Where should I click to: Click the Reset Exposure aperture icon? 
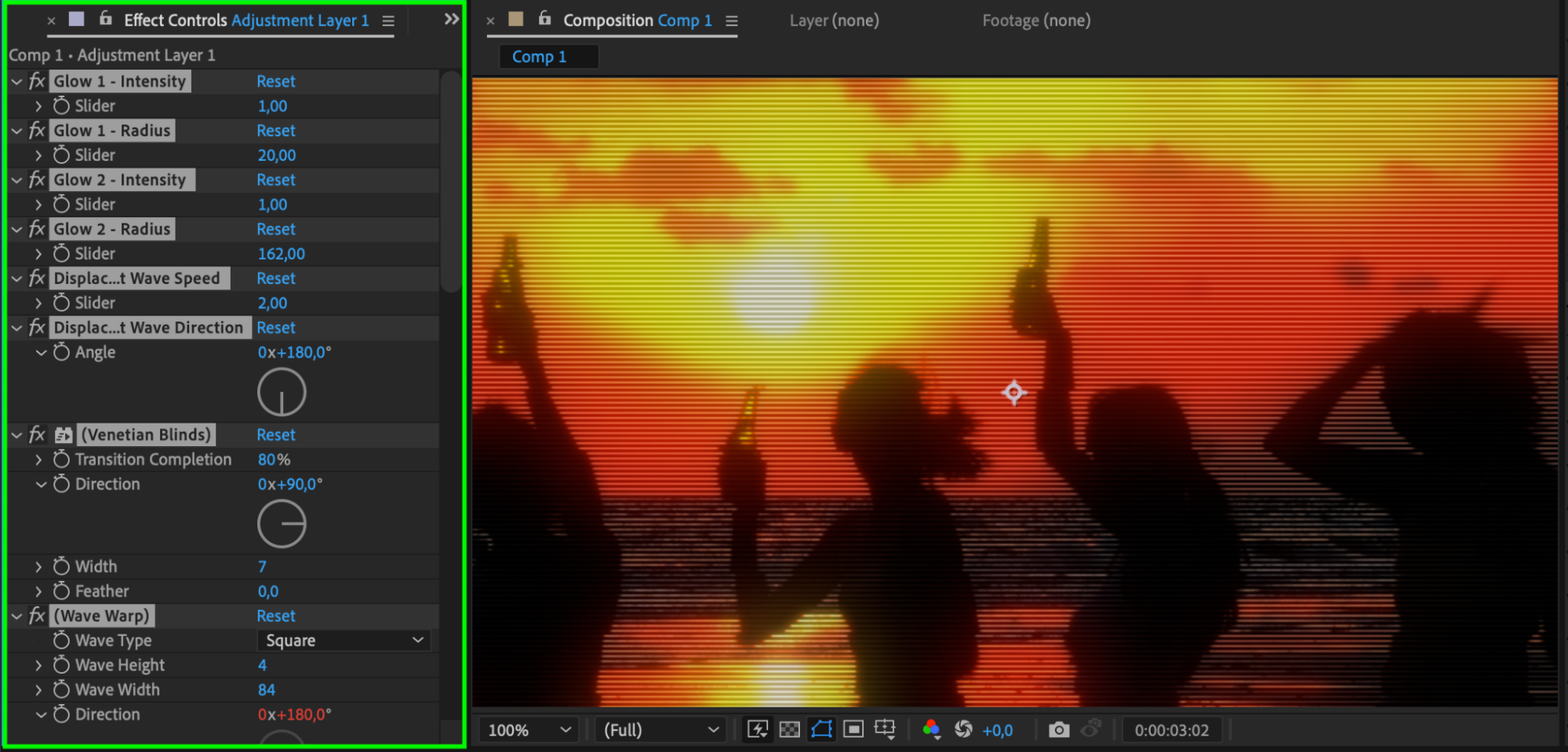(963, 730)
